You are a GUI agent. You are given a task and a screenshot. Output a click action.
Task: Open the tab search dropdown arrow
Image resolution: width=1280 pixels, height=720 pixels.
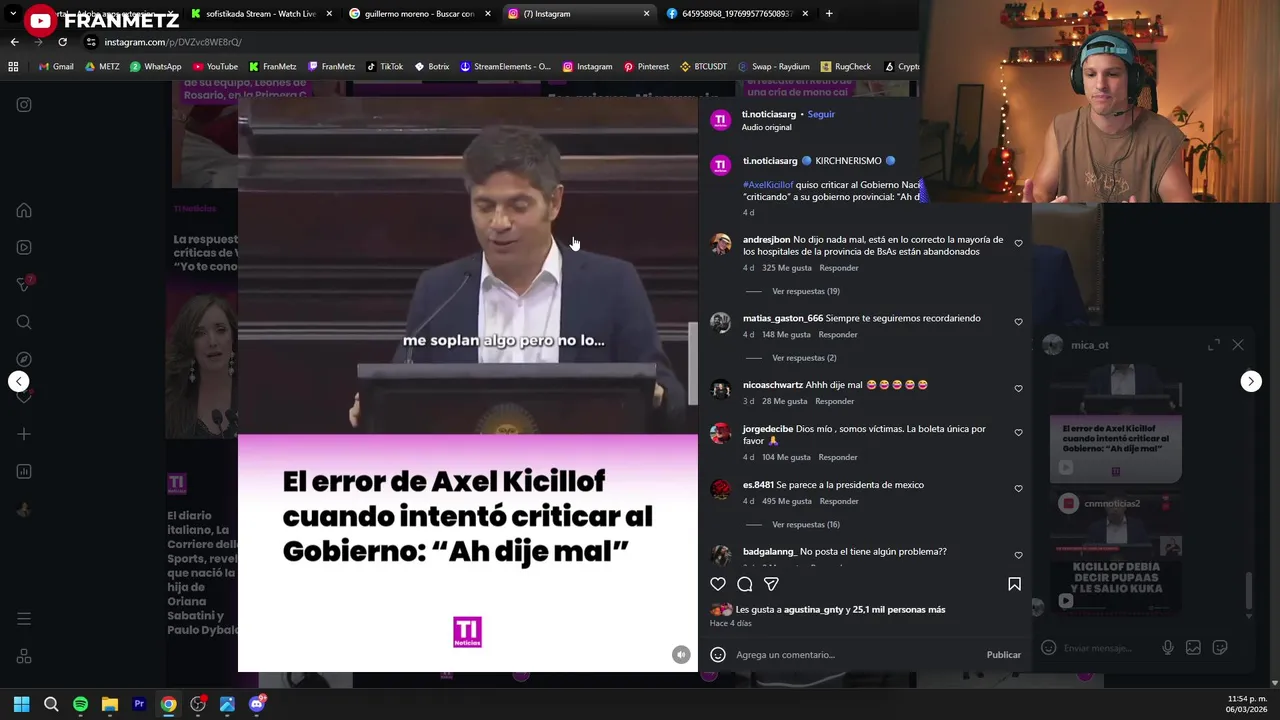tap(13, 14)
